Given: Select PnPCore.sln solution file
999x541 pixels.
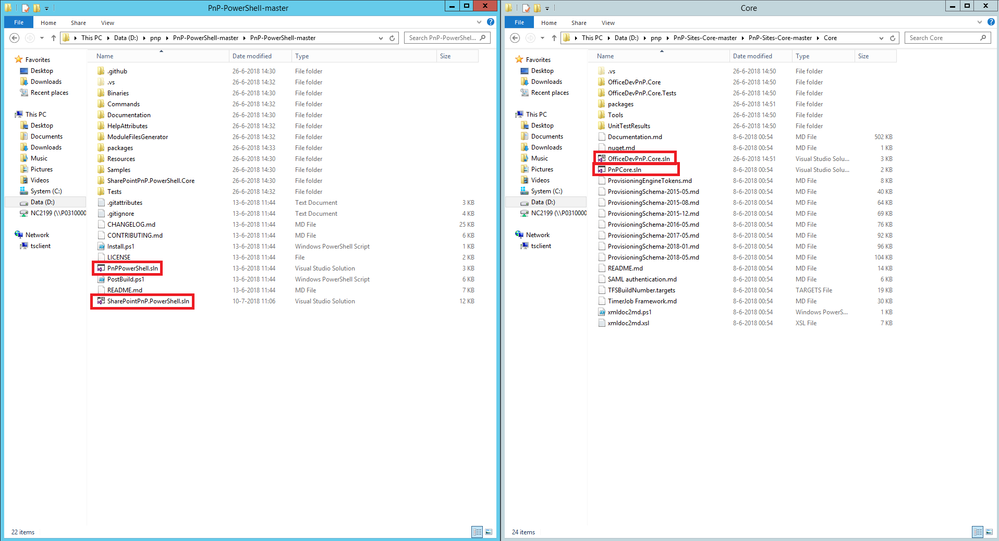Looking at the screenshot, I should click(x=624, y=170).
